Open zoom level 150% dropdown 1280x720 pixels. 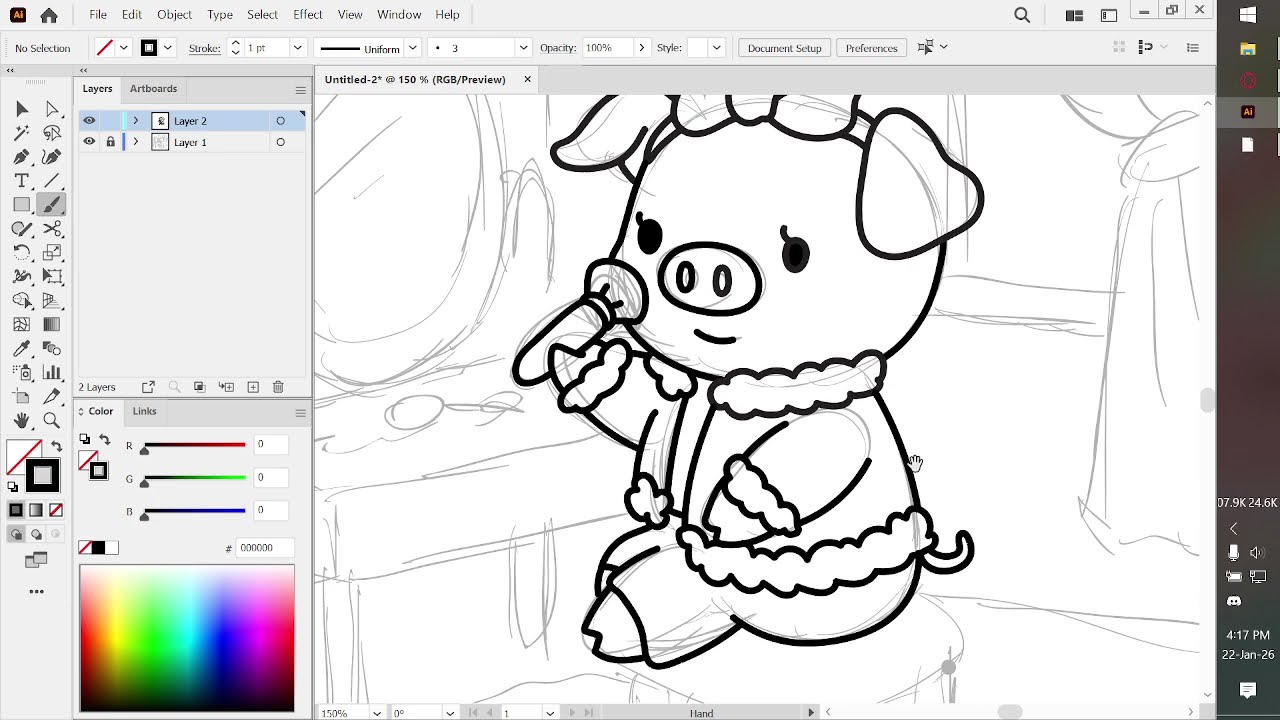coord(377,713)
